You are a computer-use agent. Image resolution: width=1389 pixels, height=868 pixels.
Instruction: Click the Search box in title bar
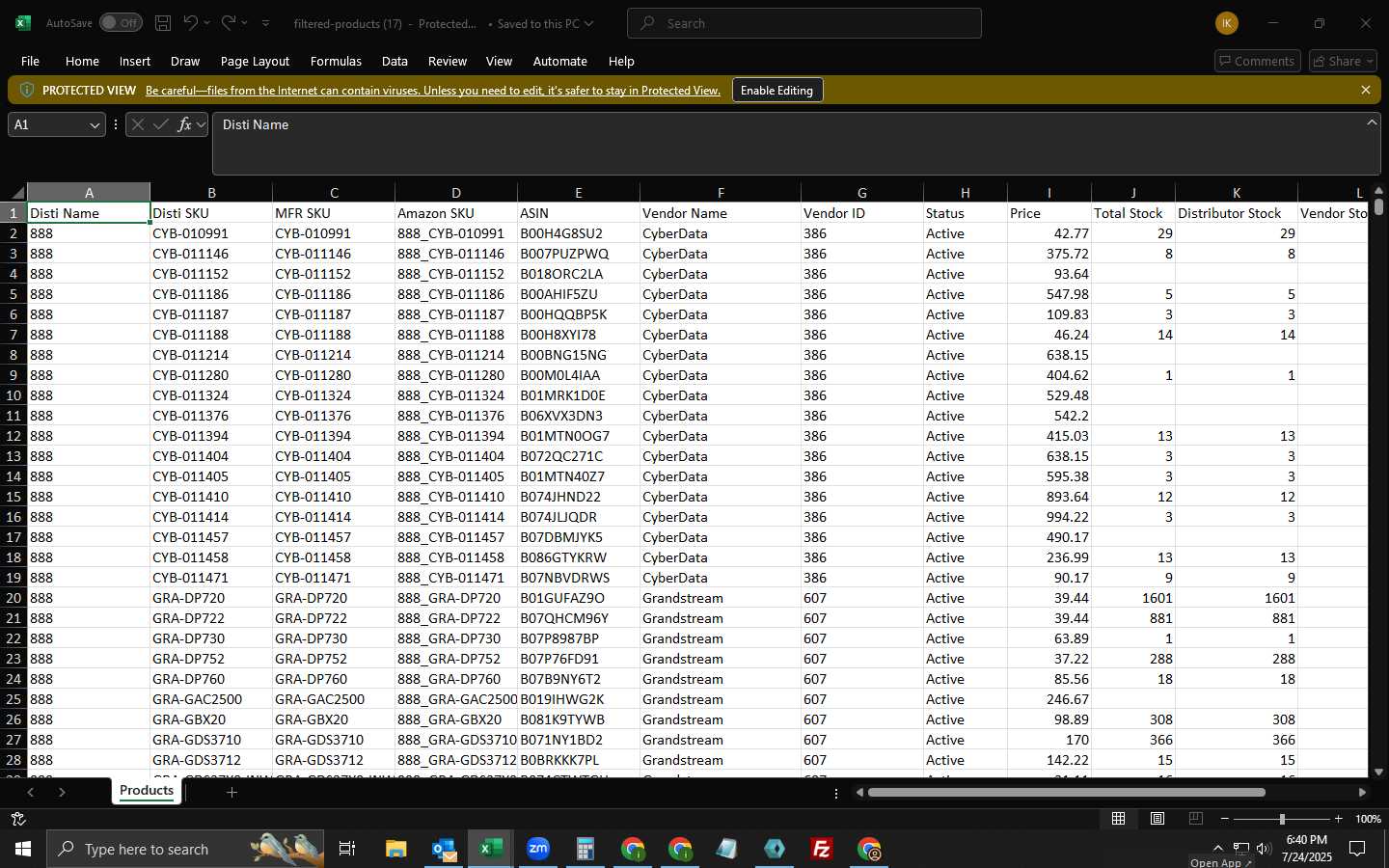tap(804, 23)
